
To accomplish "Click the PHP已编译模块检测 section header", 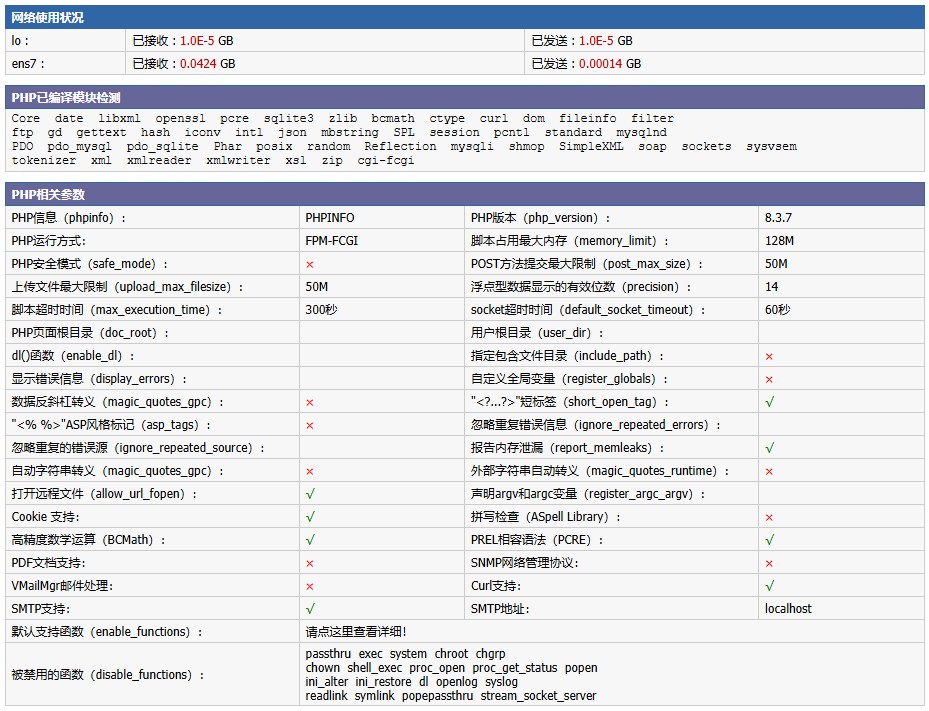I will 66,98.
